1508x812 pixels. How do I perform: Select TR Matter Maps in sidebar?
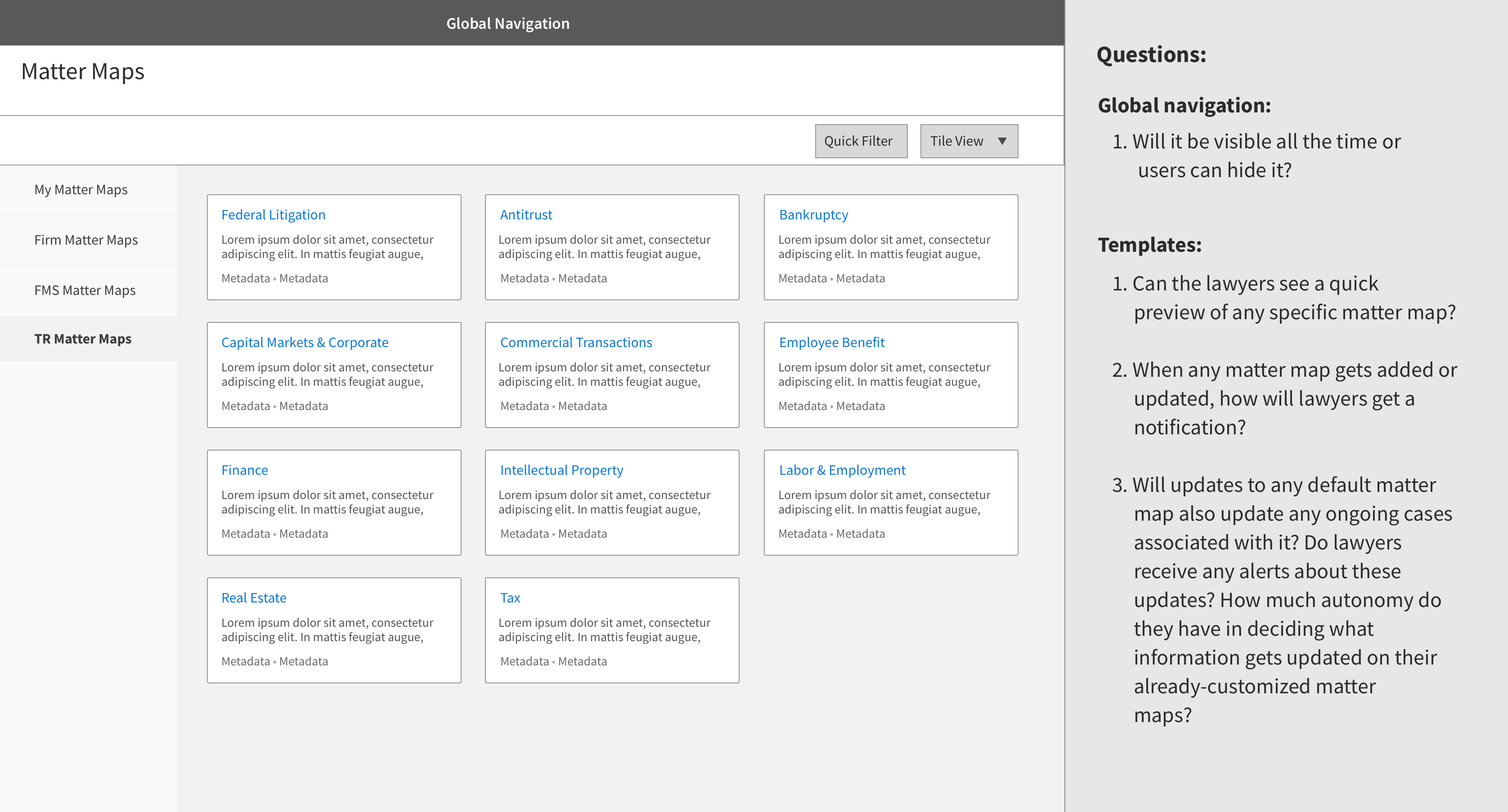[83, 339]
